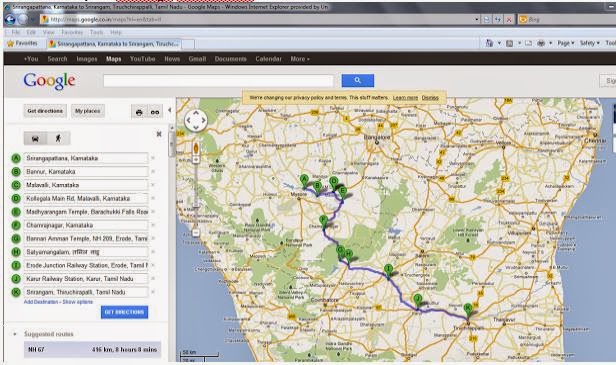Click the orange Street View pegman
This screenshot has height=365, width=616.
click(196, 148)
